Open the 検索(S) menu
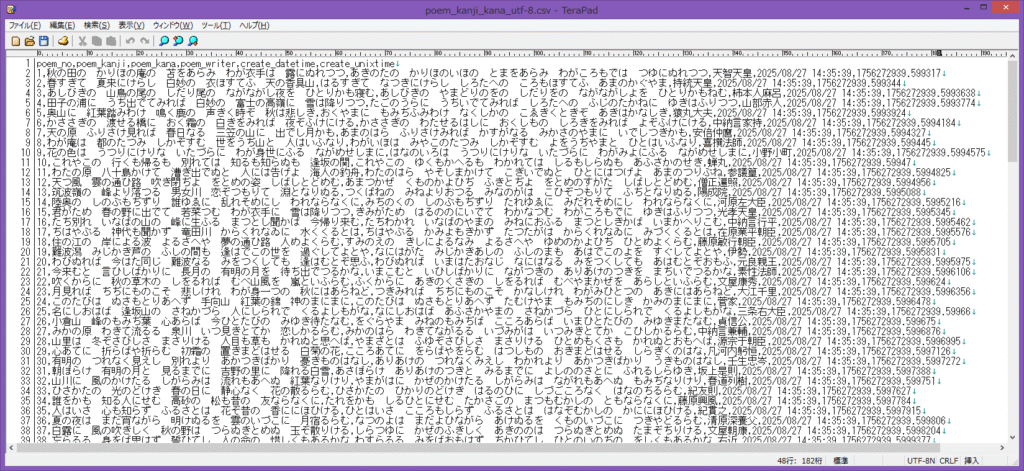 click(97, 23)
